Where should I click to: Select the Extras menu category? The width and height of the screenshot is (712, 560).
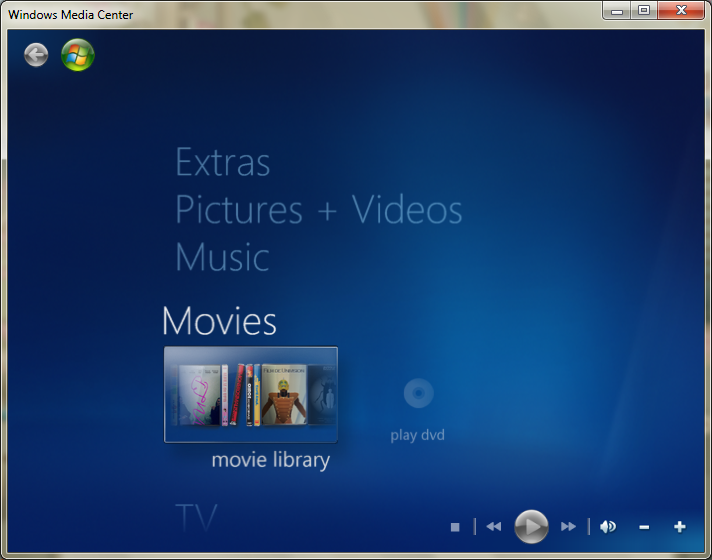point(222,162)
